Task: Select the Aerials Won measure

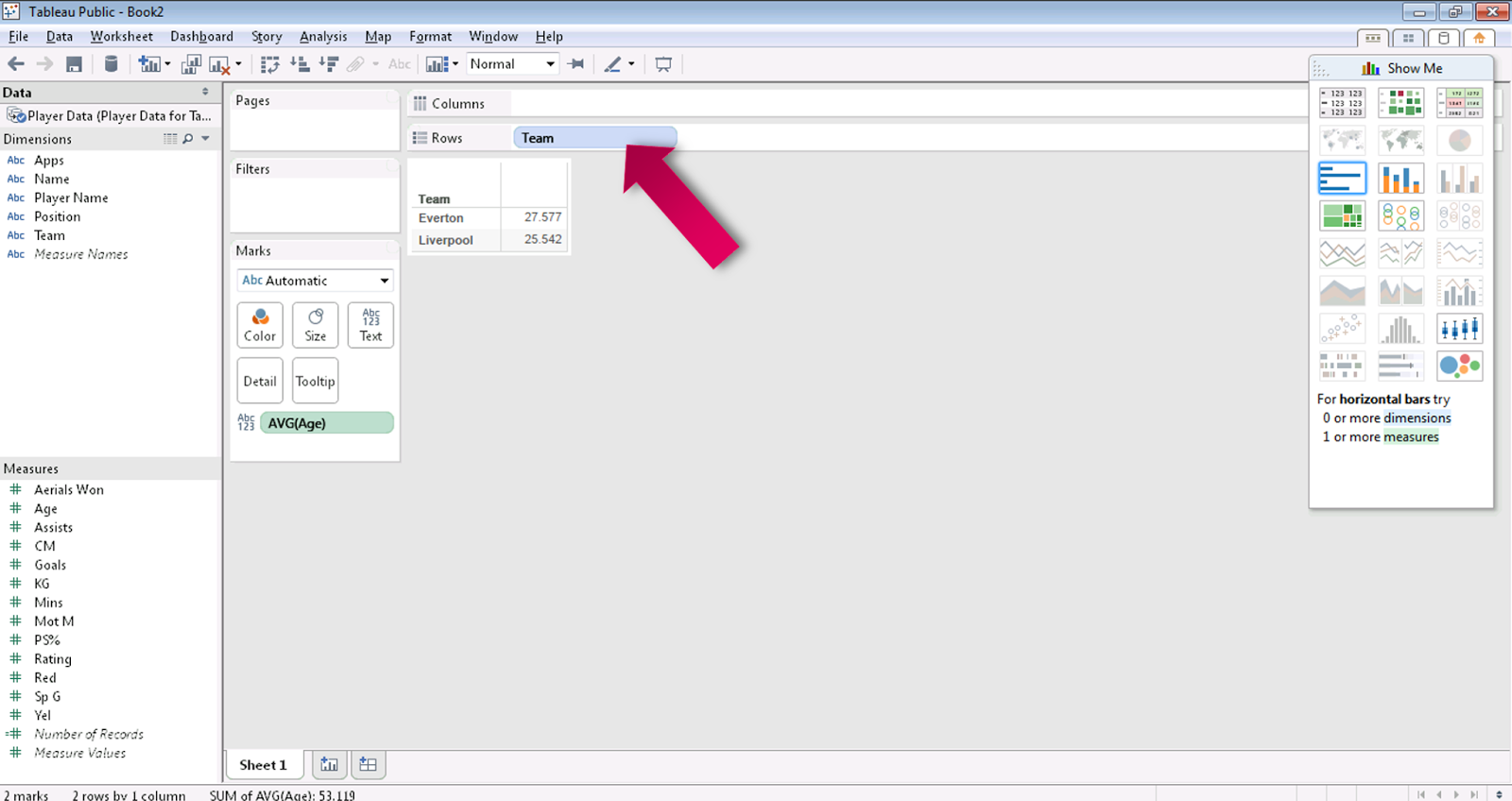Action: coord(69,489)
